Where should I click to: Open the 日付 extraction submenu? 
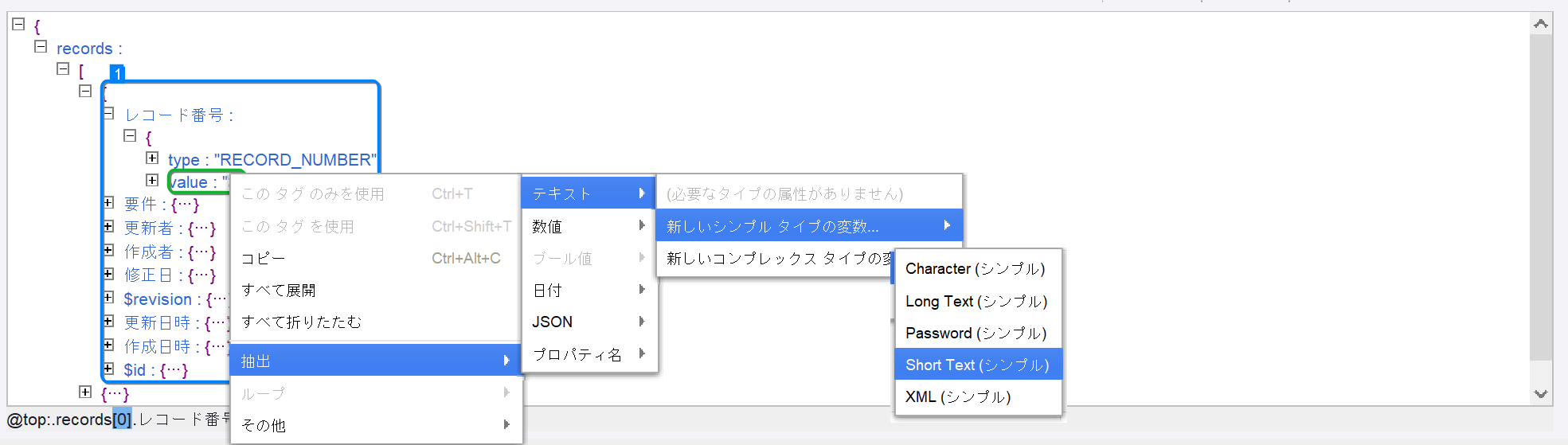[589, 290]
